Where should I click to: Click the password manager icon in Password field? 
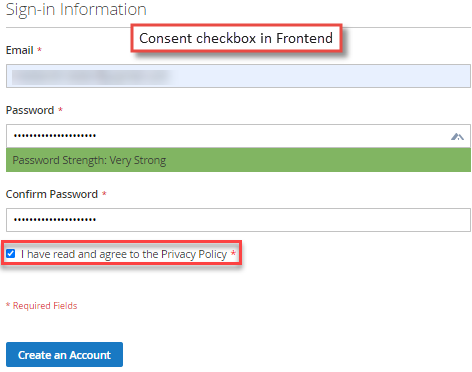point(457,136)
